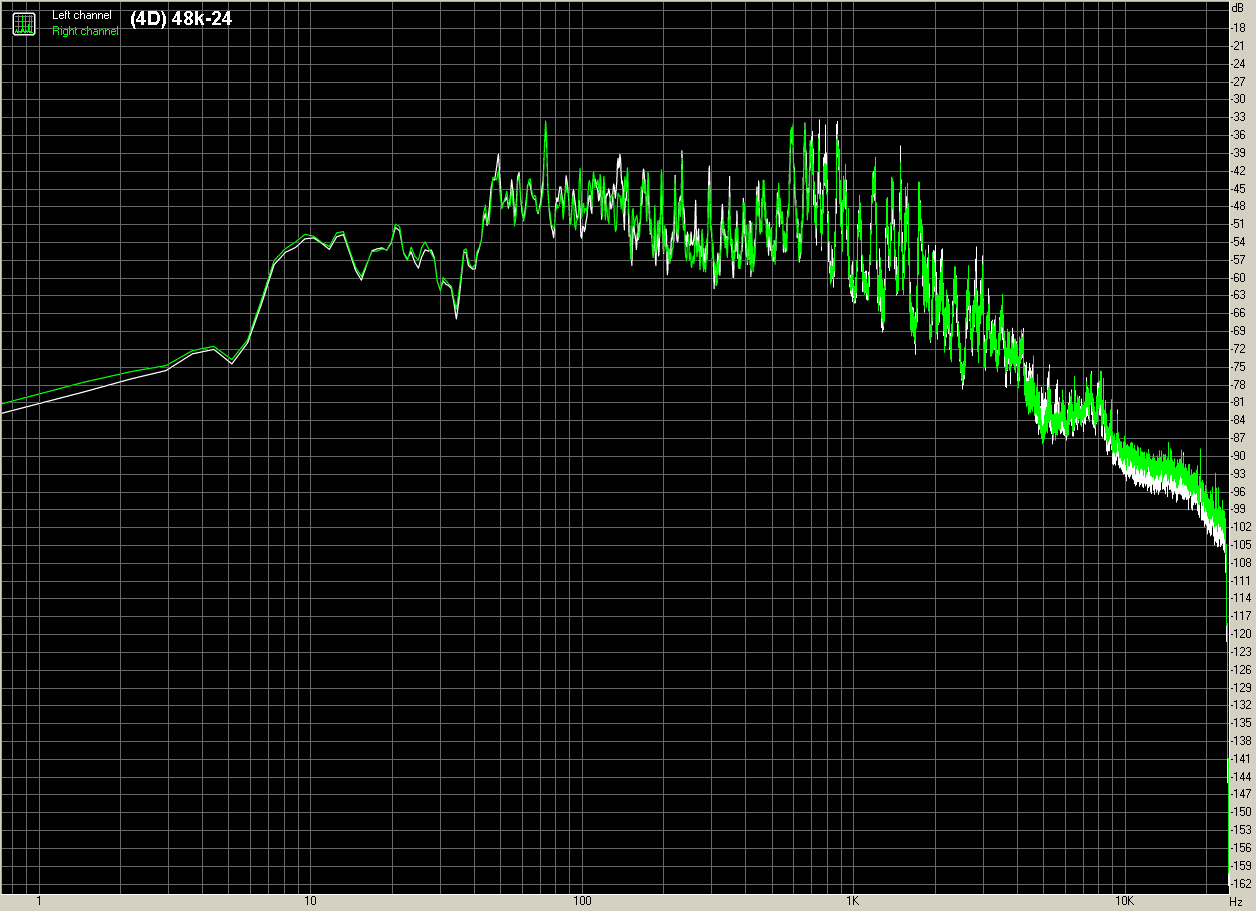Click the "1K" frequency axis label
Image resolution: width=1256 pixels, height=911 pixels.
coord(853,902)
